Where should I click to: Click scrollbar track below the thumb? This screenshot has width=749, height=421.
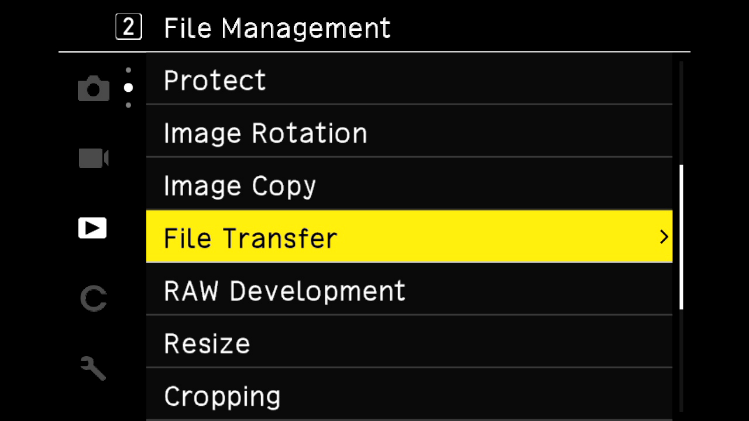[x=681, y=360]
